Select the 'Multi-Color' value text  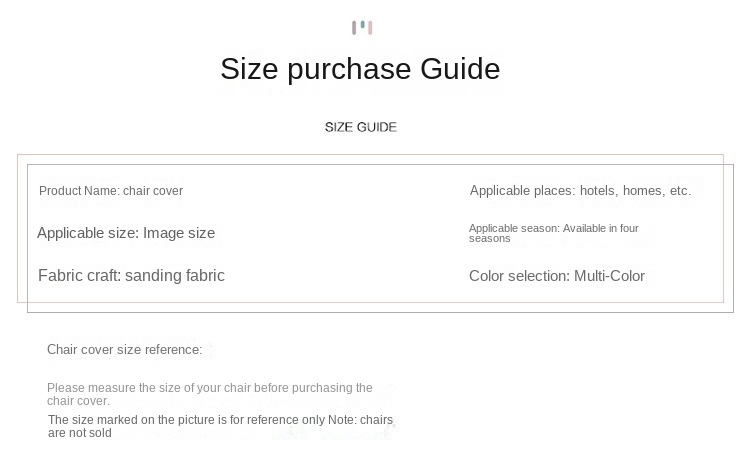(x=609, y=276)
